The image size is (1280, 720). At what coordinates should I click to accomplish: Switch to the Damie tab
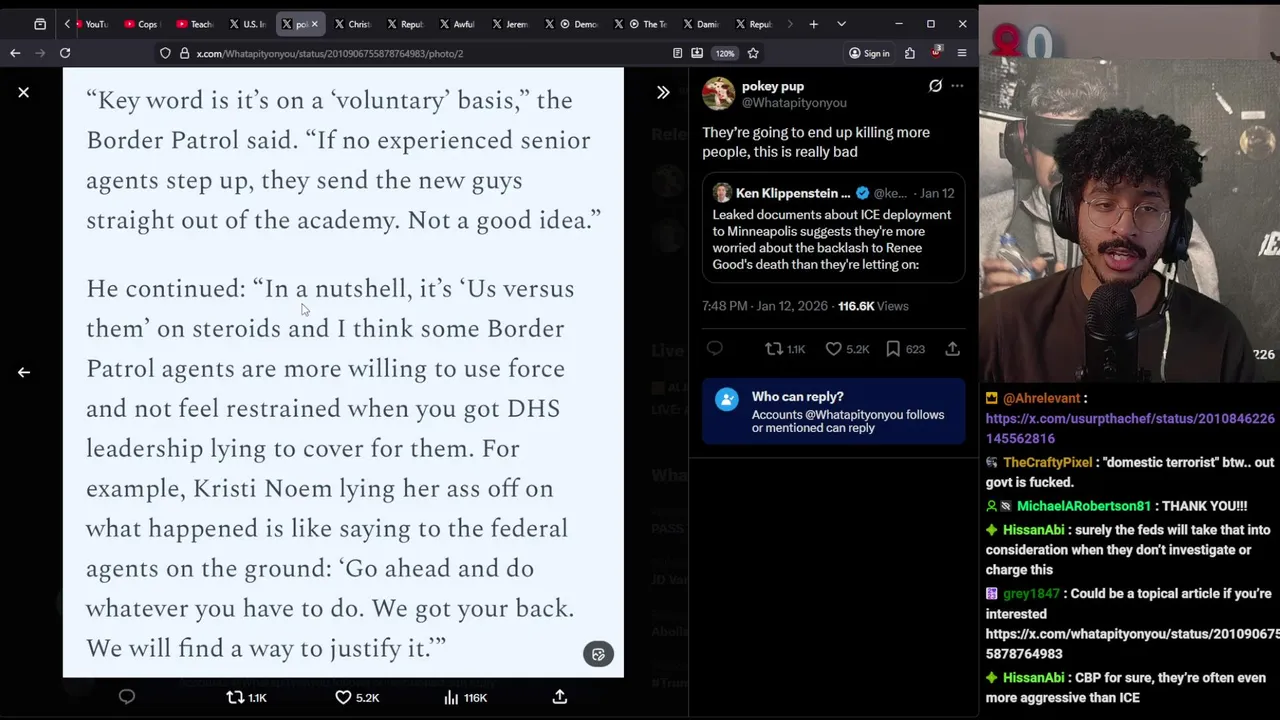pyautogui.click(x=699, y=24)
